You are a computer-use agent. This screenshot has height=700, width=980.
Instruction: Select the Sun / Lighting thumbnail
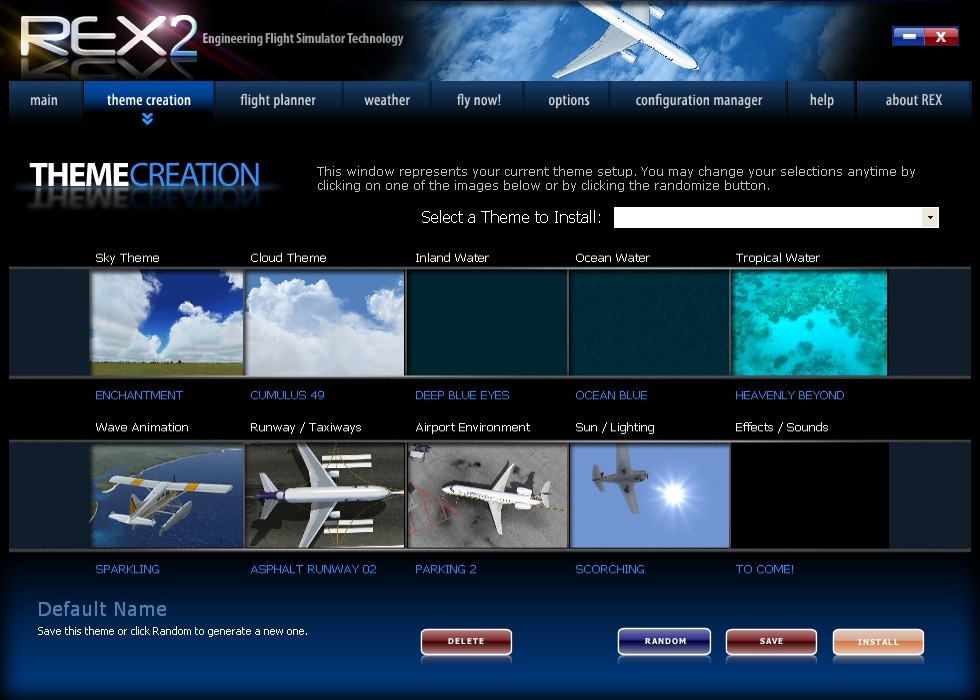pyautogui.click(x=650, y=496)
